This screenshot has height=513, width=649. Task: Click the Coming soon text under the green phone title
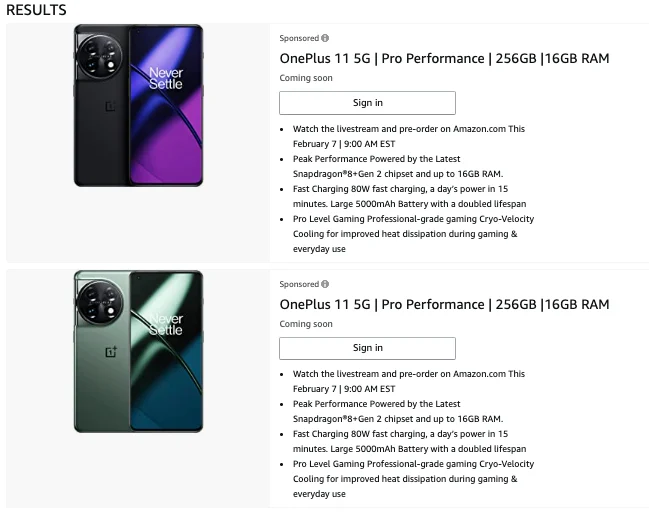point(306,324)
